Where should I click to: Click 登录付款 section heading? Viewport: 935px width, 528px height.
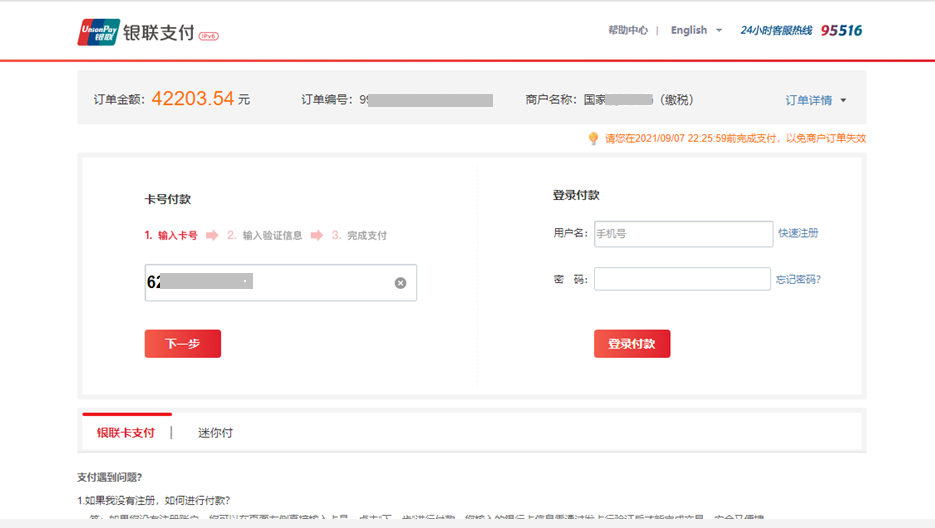576,195
